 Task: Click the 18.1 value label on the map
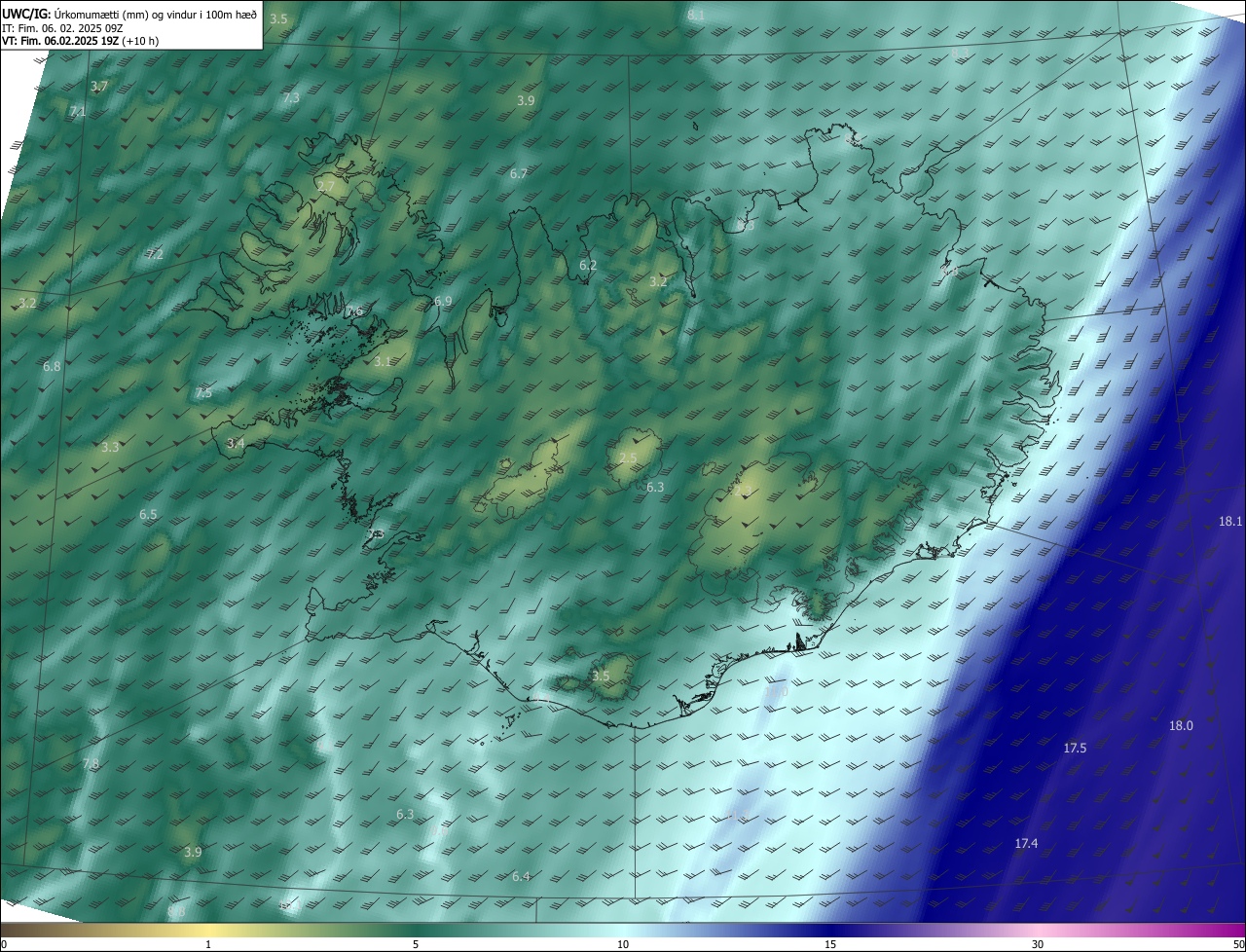point(1230,521)
